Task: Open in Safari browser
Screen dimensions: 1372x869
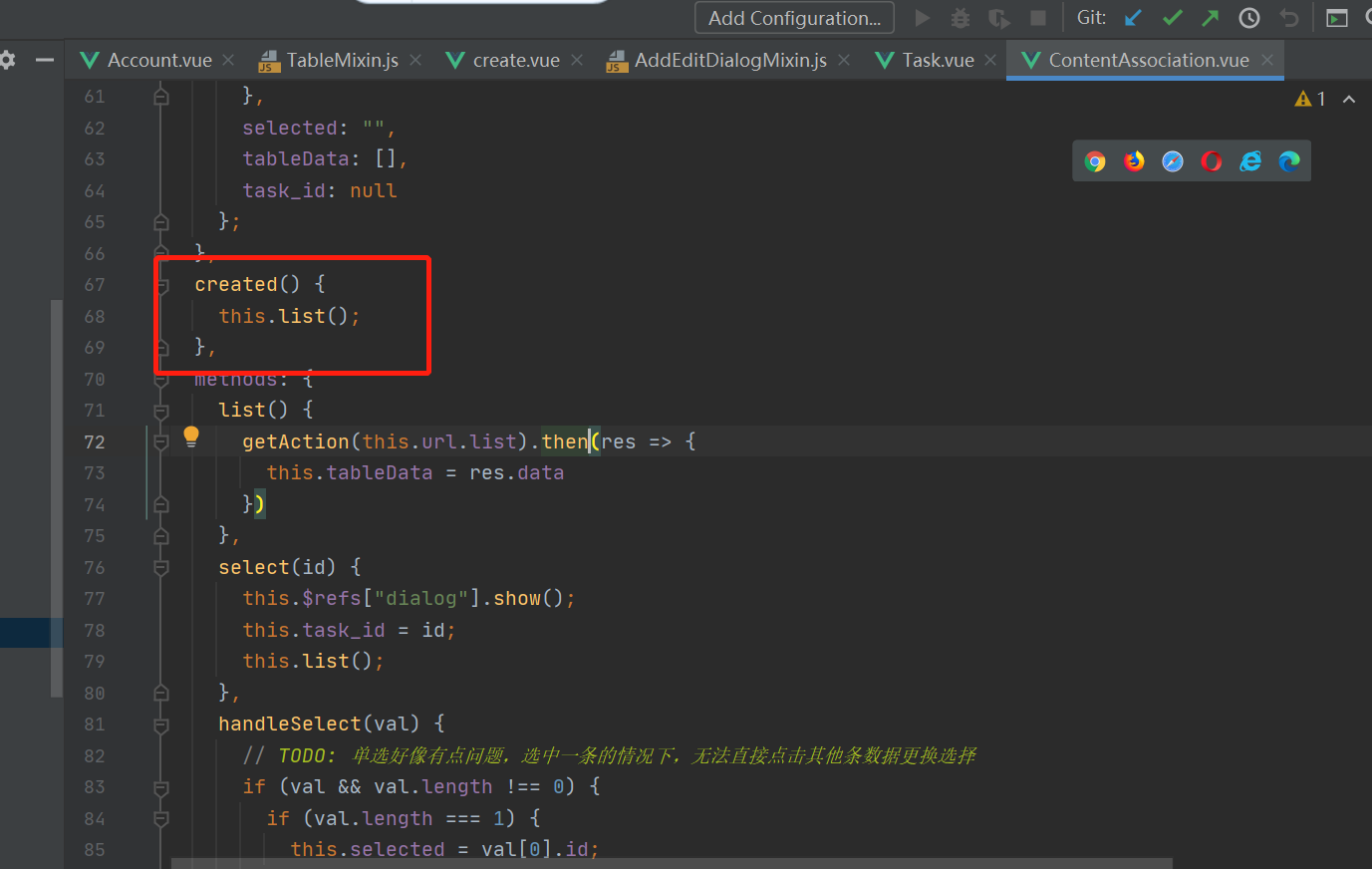Action: pos(1173,161)
